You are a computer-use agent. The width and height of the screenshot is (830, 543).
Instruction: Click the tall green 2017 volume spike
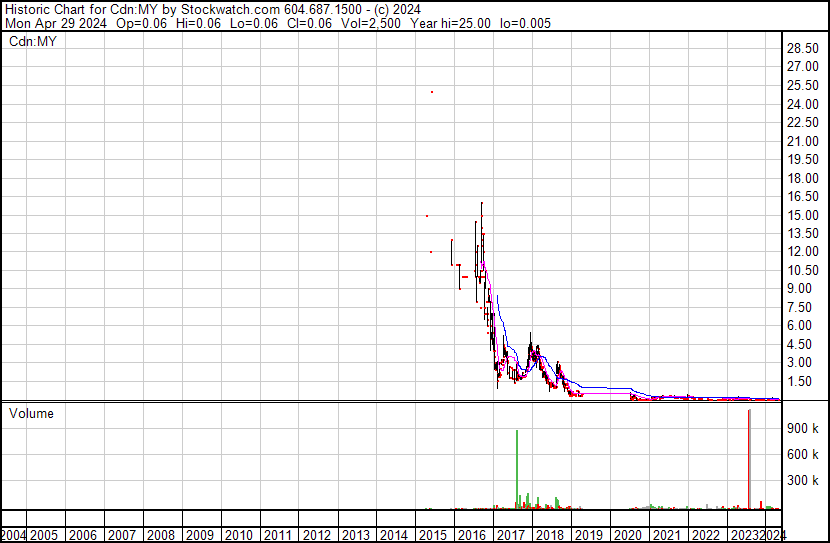(x=517, y=469)
